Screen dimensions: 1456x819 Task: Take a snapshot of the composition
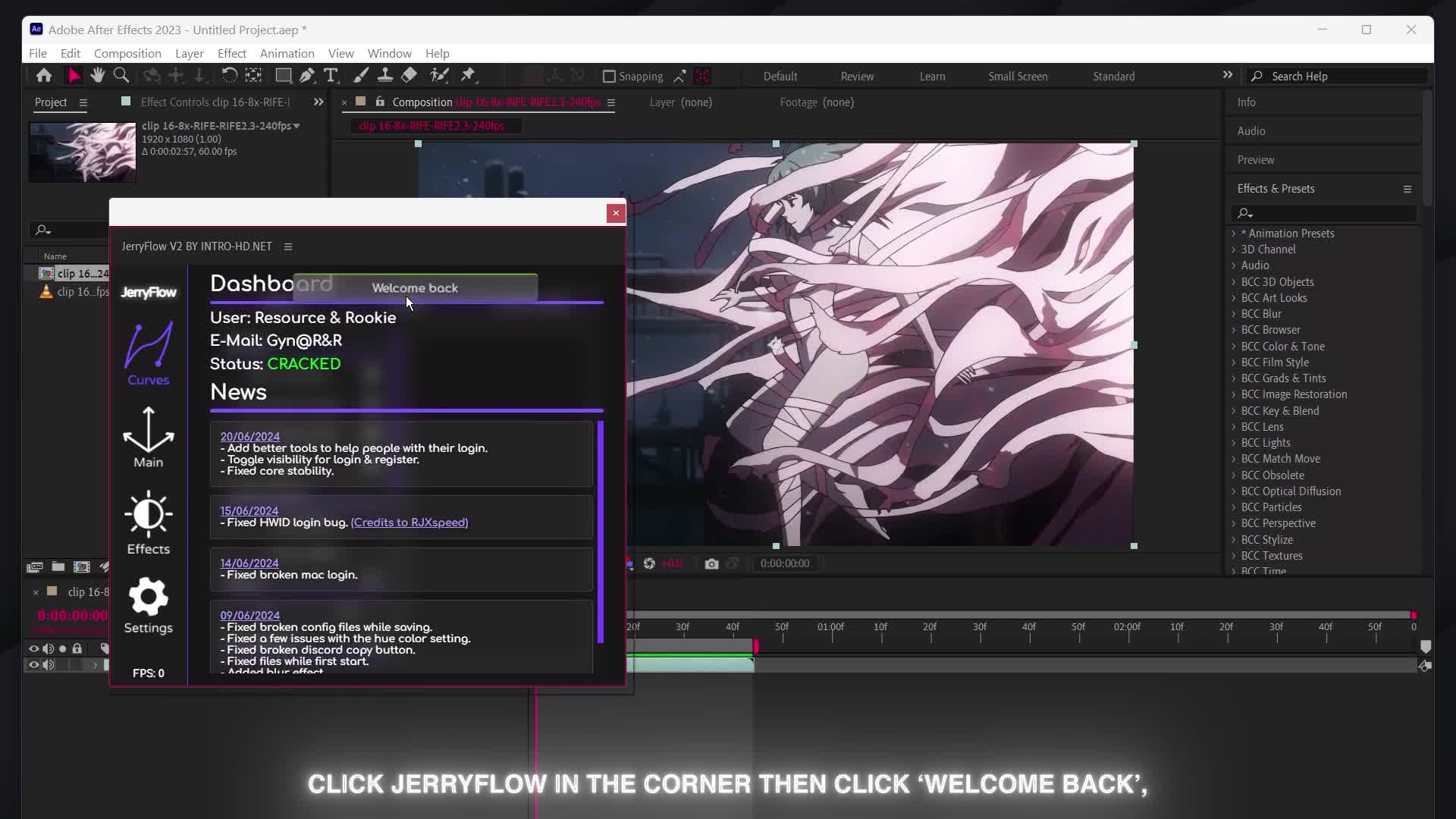tap(711, 563)
